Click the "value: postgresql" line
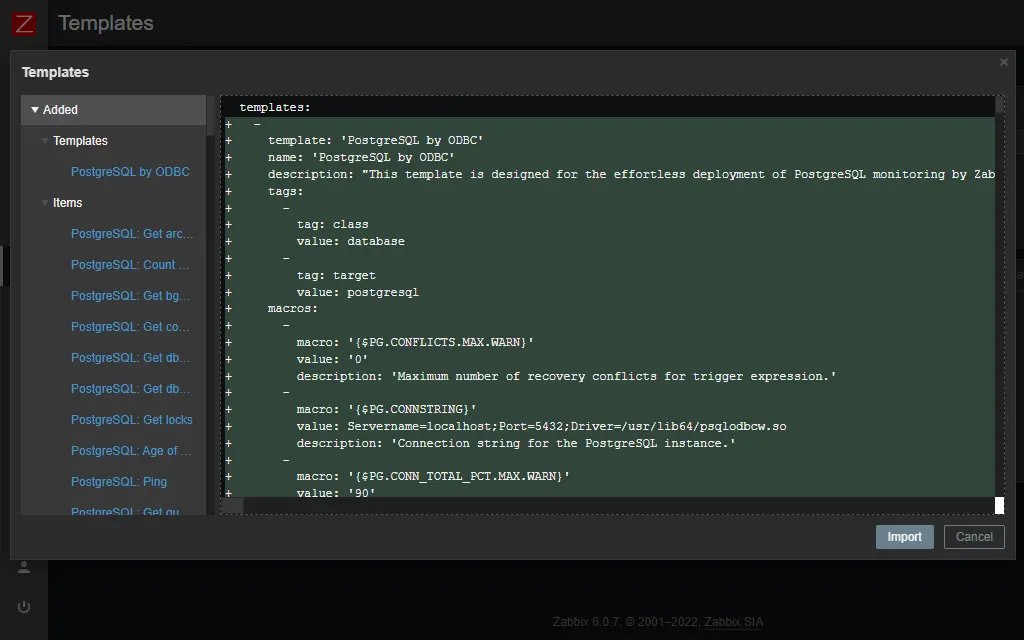Screen dimensions: 1024x640 [x=358, y=293]
